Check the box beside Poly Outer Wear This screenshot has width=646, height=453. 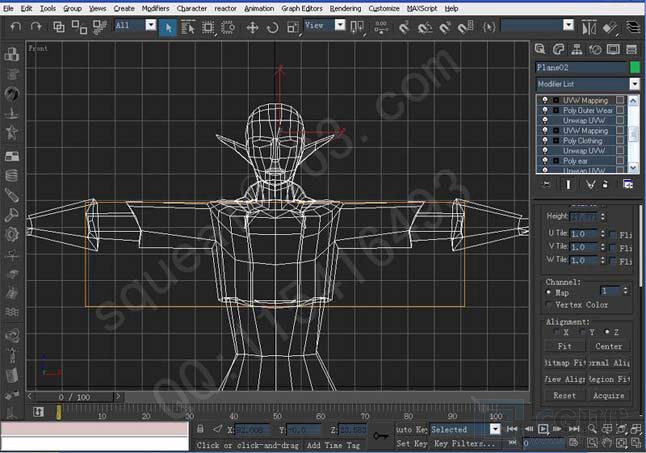coord(620,110)
